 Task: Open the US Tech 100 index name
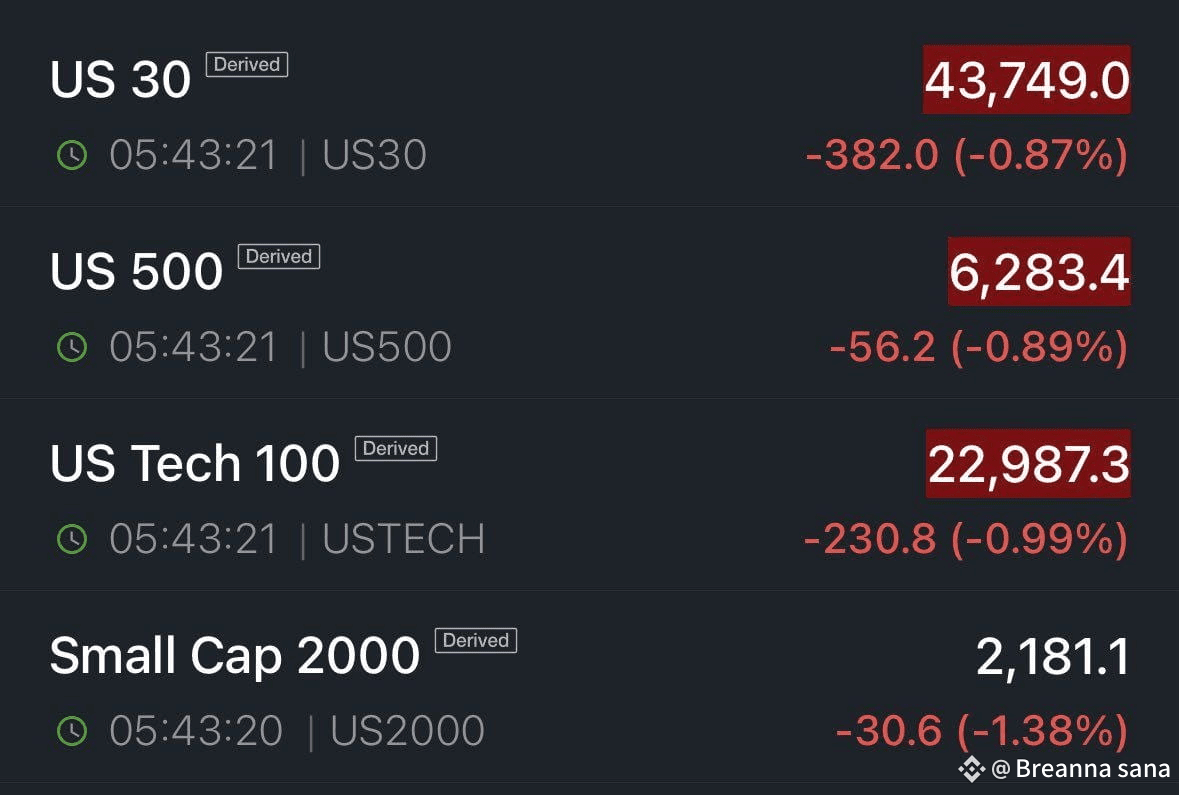pos(195,464)
